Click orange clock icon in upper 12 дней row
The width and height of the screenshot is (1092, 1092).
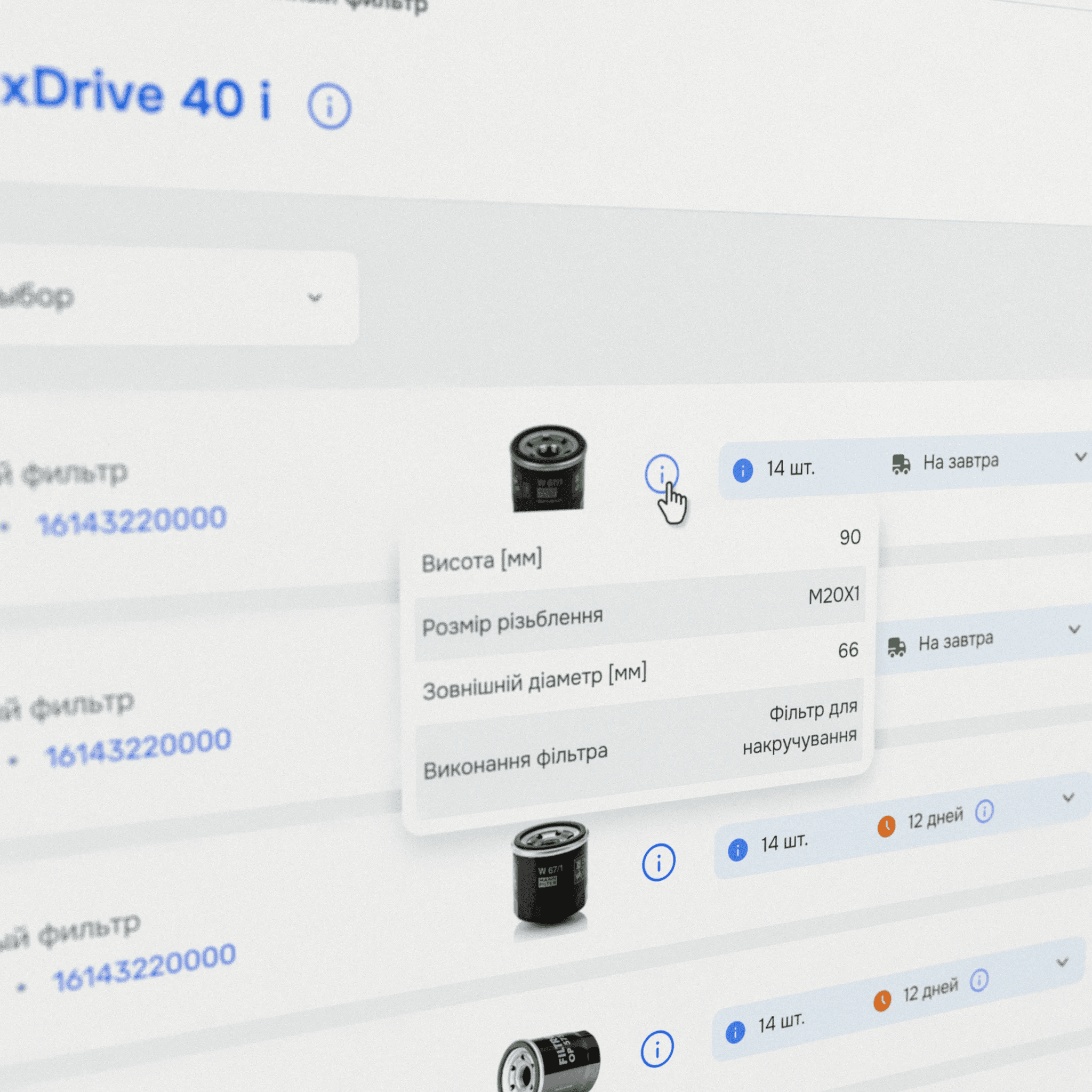[886, 826]
